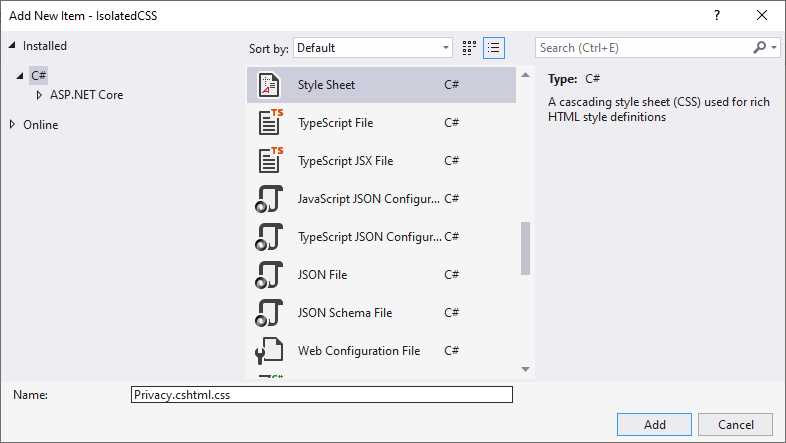Expand the ASP.NET Core node arrow
Viewport: 786px width, 443px height.
click(x=39, y=95)
